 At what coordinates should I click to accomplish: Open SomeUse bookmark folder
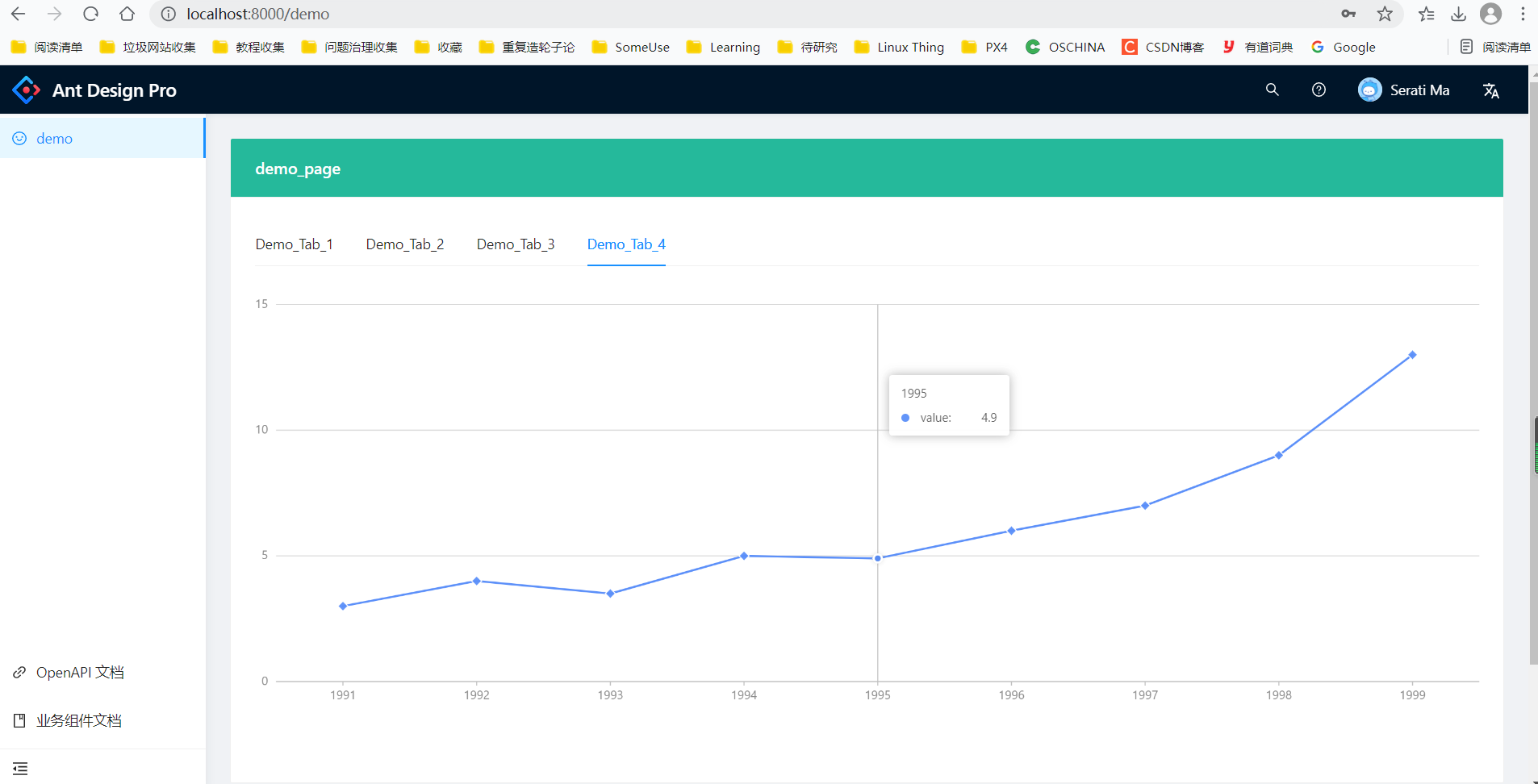[x=630, y=47]
